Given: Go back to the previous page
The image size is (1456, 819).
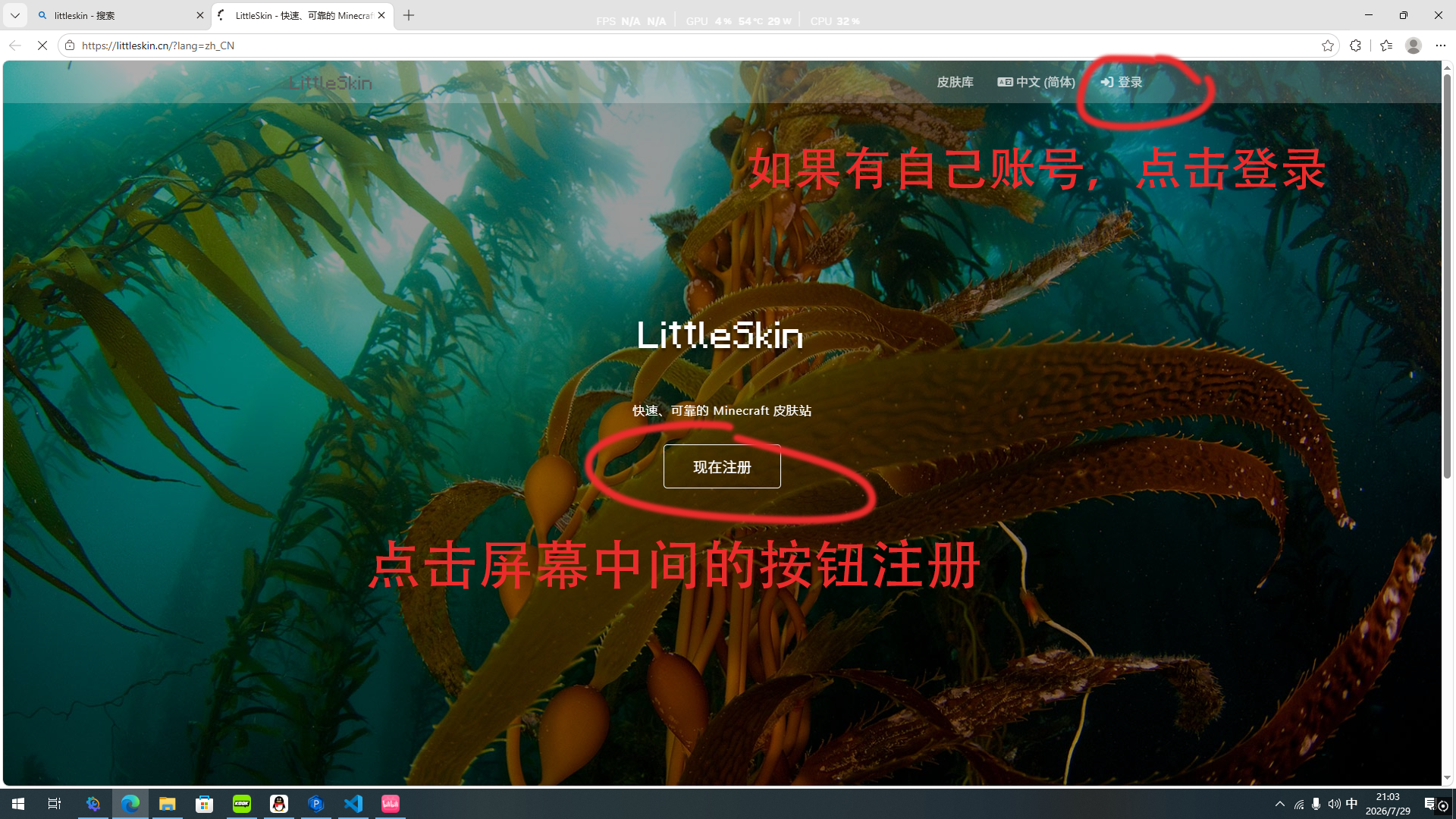Looking at the screenshot, I should 15,45.
